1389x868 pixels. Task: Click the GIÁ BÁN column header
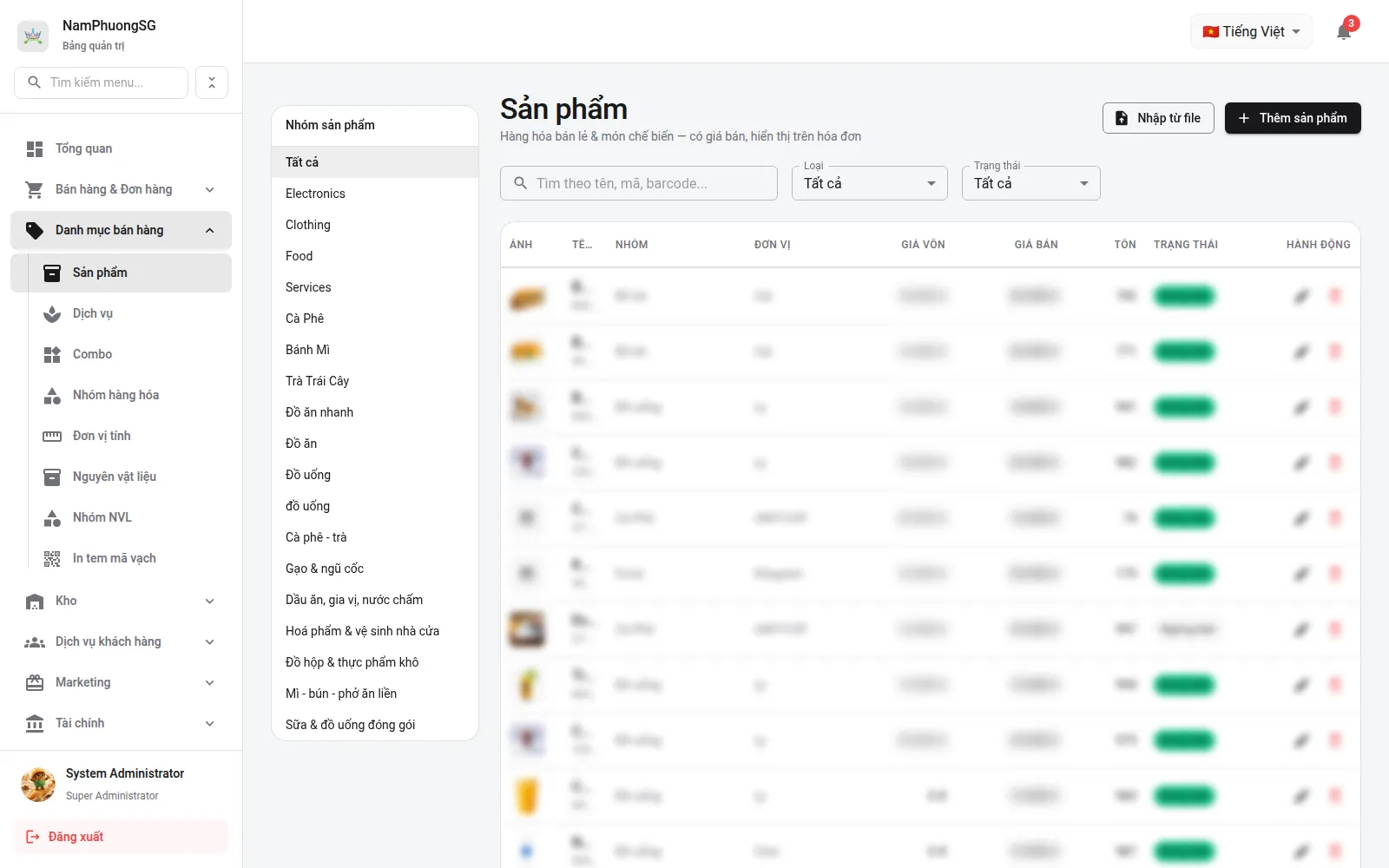1036,245
